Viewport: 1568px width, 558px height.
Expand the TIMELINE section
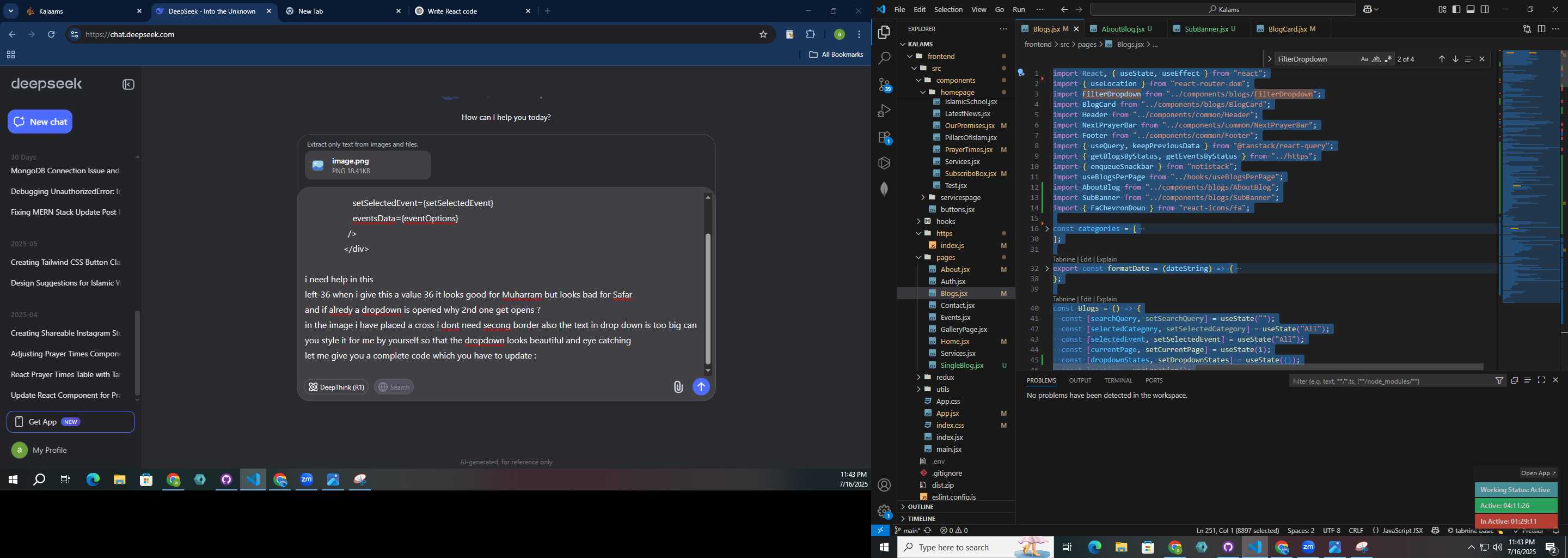tap(920, 518)
